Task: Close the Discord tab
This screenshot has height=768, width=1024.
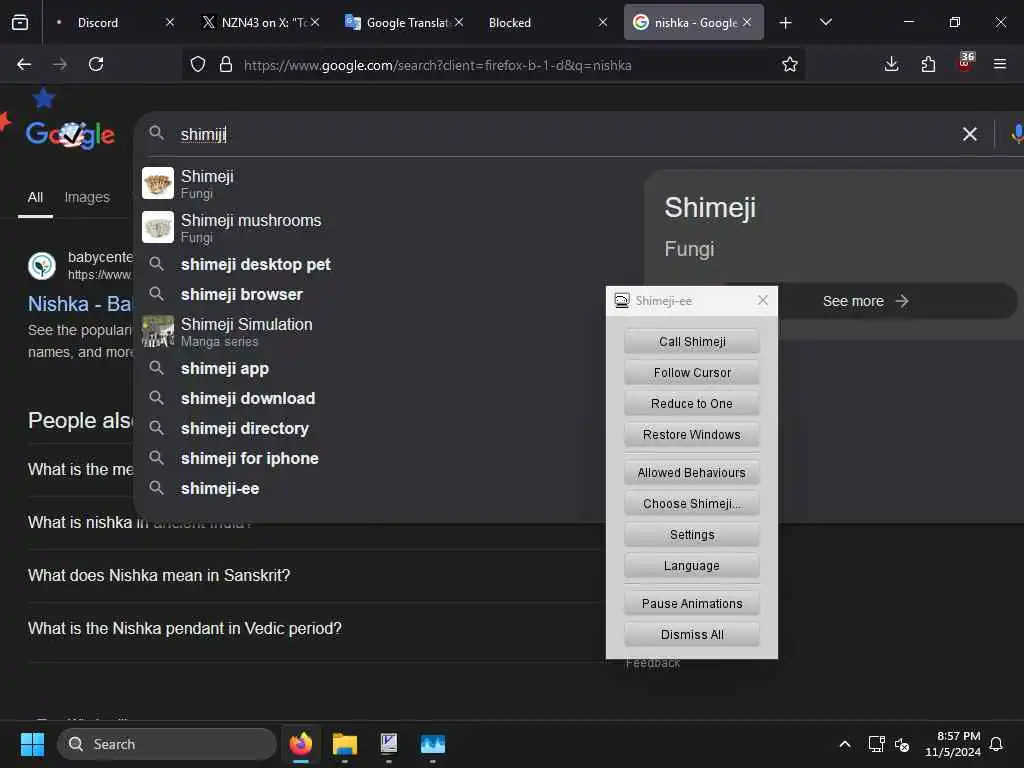Action: click(x=170, y=22)
